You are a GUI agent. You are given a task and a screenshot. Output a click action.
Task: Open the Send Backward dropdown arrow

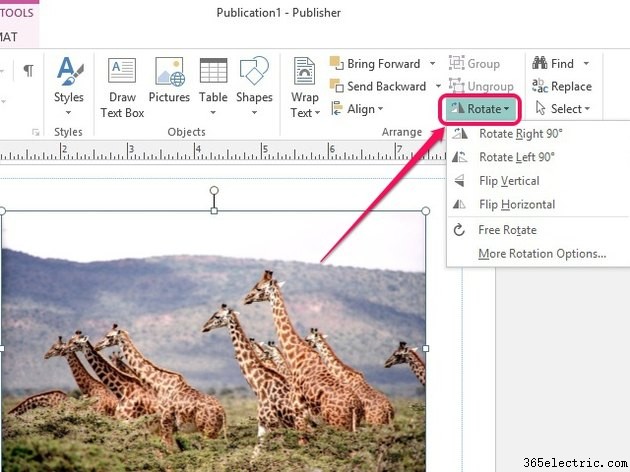[x=438, y=86]
